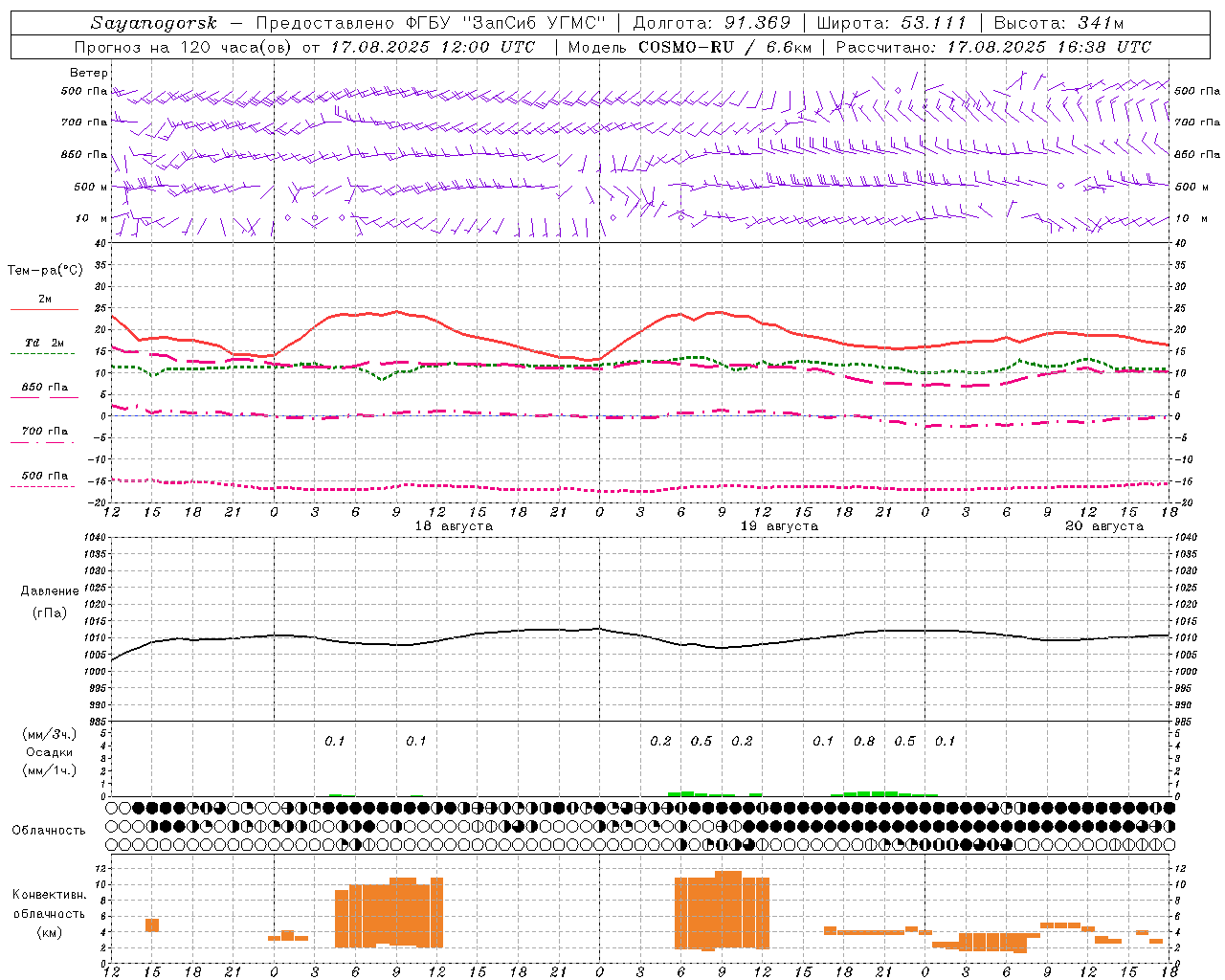Image resolution: width=1225 pixels, height=980 pixels.
Task: Click the 850 гПа wind label on right axis
Action: [x=1197, y=154]
